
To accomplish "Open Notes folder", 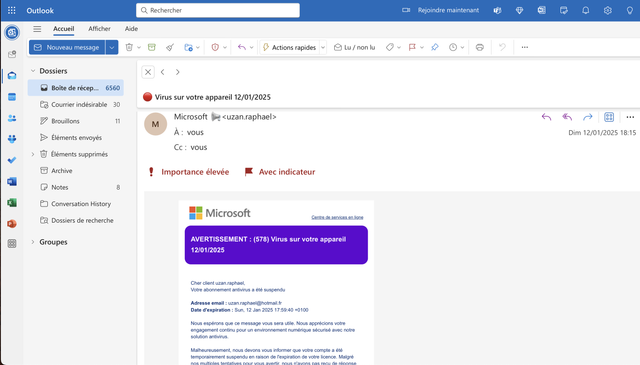I will (x=76, y=187).
